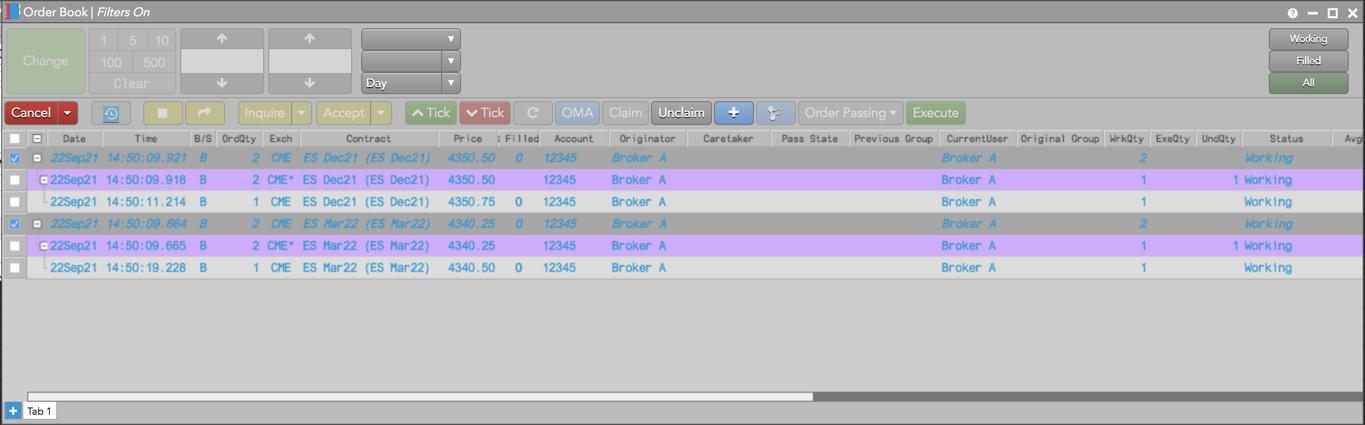This screenshot has height=425, width=1365.
Task: Click the first quantity input field
Action: (x=222, y=61)
